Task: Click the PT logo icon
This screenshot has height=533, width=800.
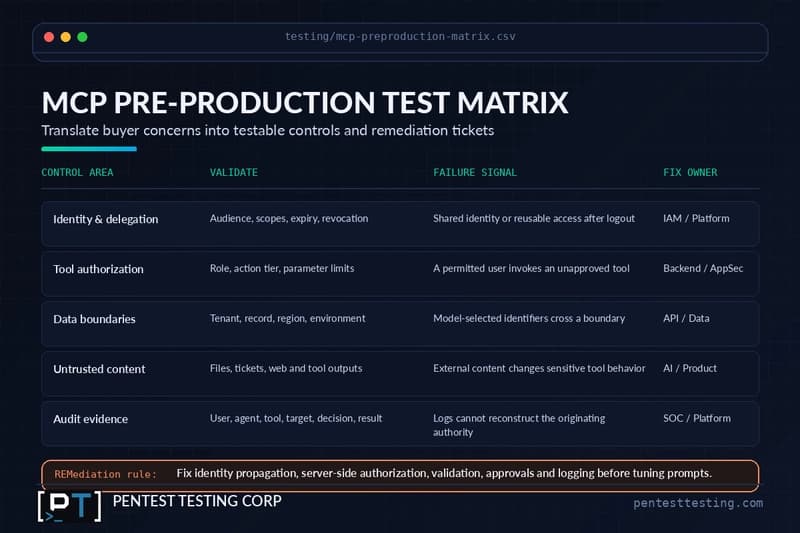Action: (69, 506)
